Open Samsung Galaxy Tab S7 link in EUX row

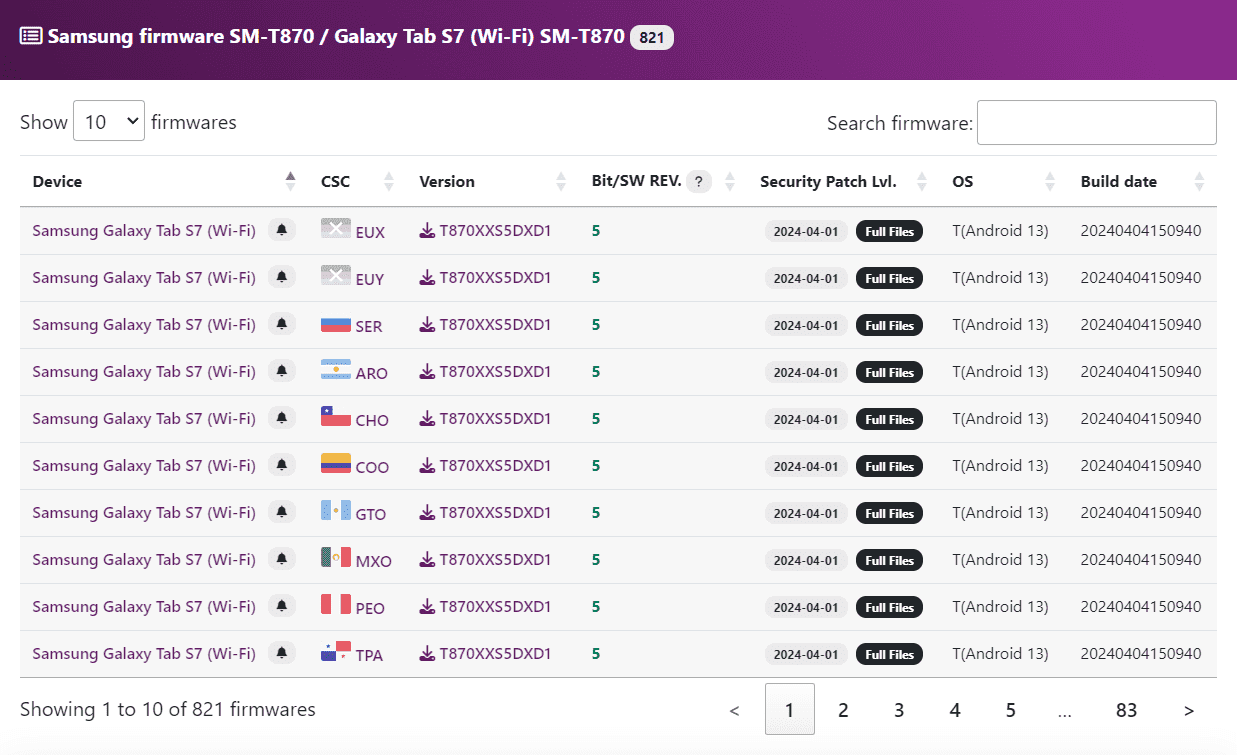point(144,231)
